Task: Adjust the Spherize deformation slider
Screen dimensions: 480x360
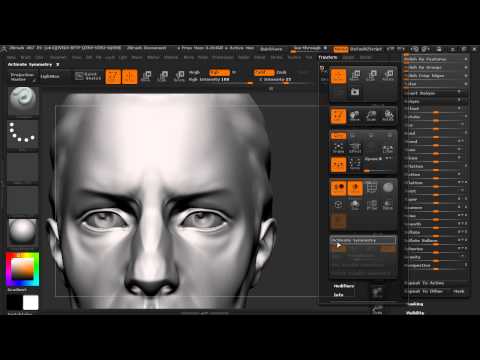Action: (x=436, y=249)
